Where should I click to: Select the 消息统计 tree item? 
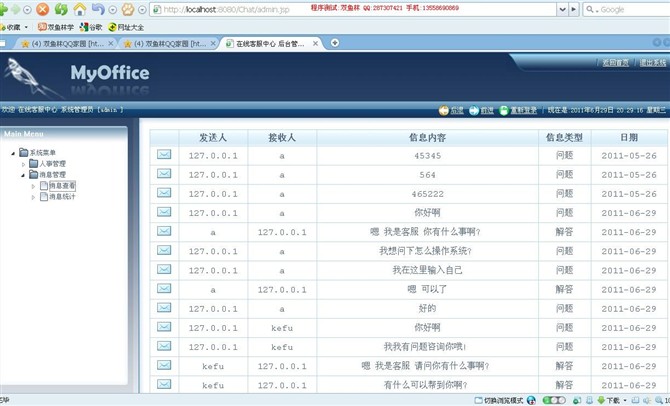coord(62,197)
